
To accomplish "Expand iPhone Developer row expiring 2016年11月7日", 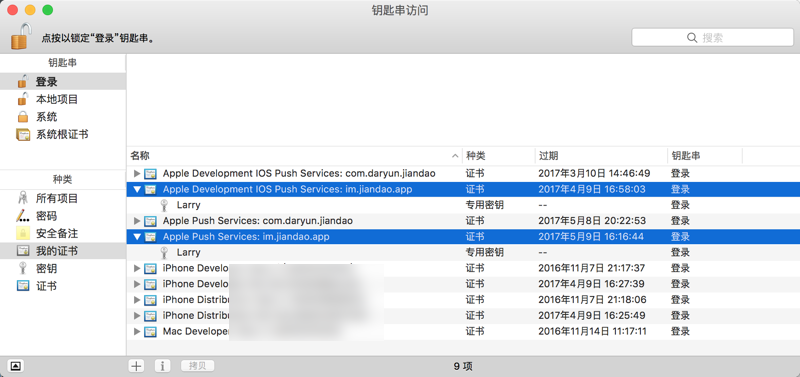I will pyautogui.click(x=136, y=268).
